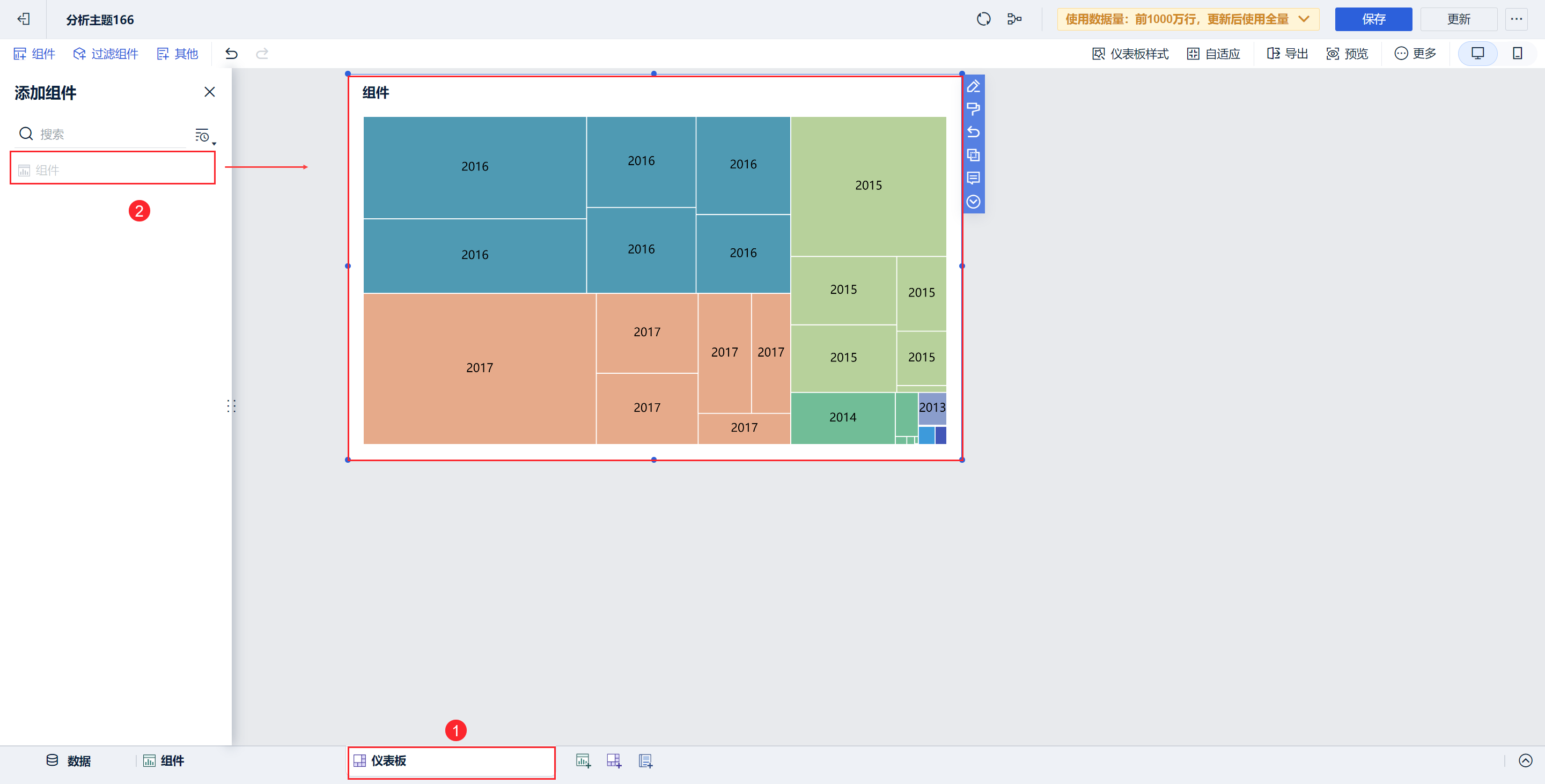This screenshot has height=784, width=1545.
Task: Click the comment icon on the chart toolbar
Action: [x=973, y=178]
